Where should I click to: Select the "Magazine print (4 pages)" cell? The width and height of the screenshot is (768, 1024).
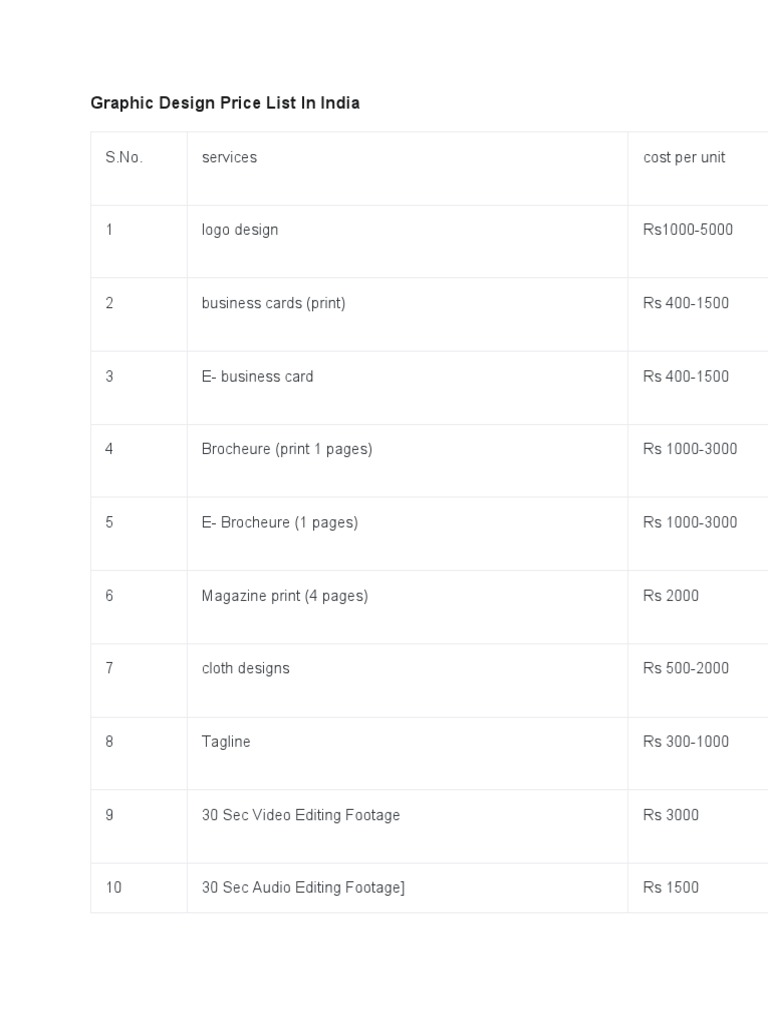click(285, 596)
